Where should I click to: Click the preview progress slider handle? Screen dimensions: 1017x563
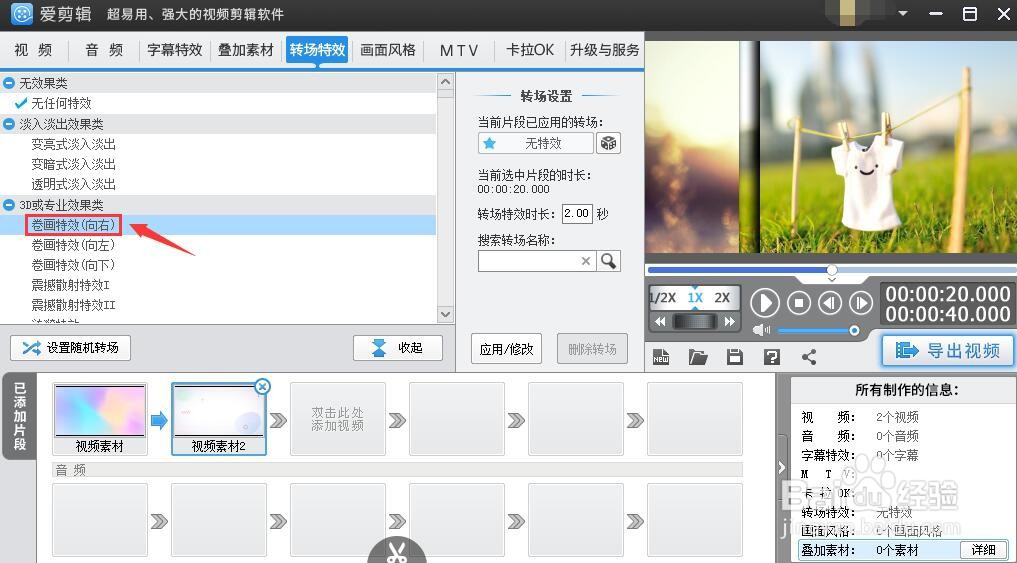coord(832,270)
